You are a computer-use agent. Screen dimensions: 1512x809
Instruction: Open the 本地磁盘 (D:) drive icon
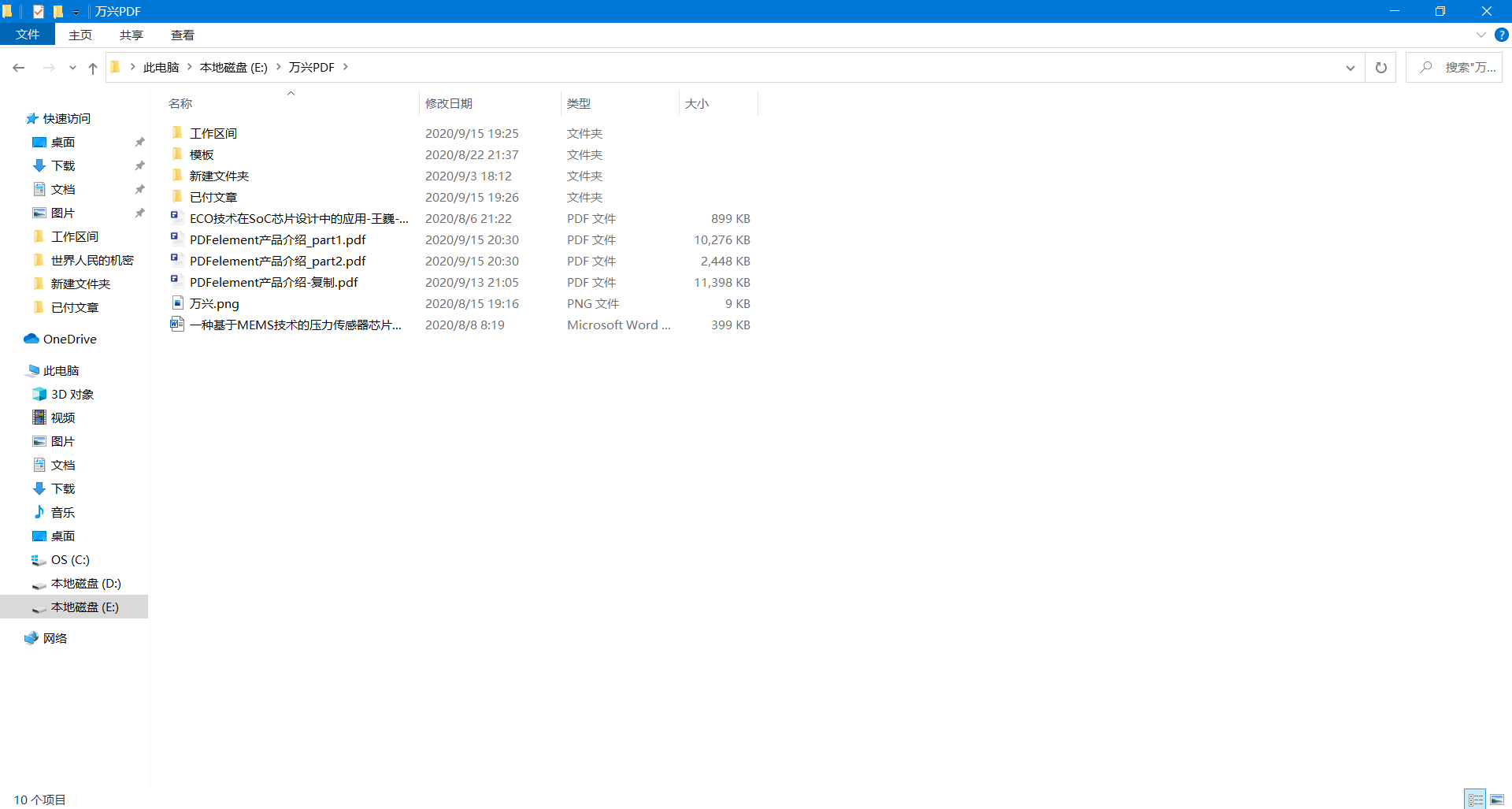(39, 584)
